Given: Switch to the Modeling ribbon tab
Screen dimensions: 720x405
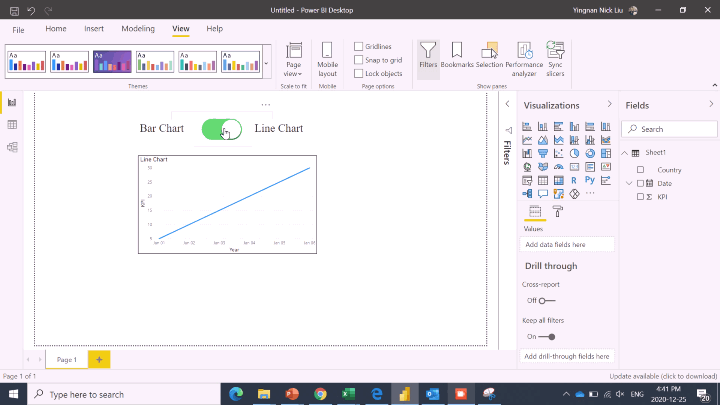Looking at the screenshot, I should [x=138, y=28].
